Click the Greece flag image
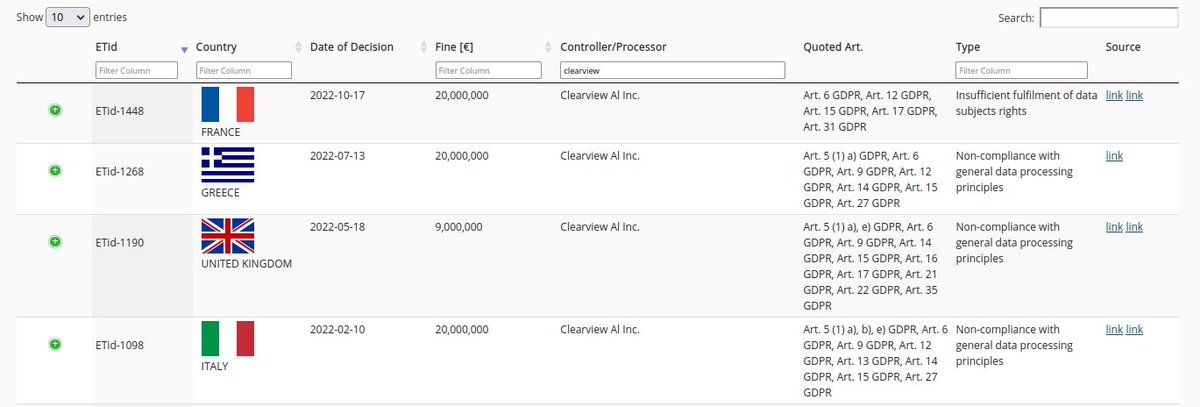 (228, 165)
